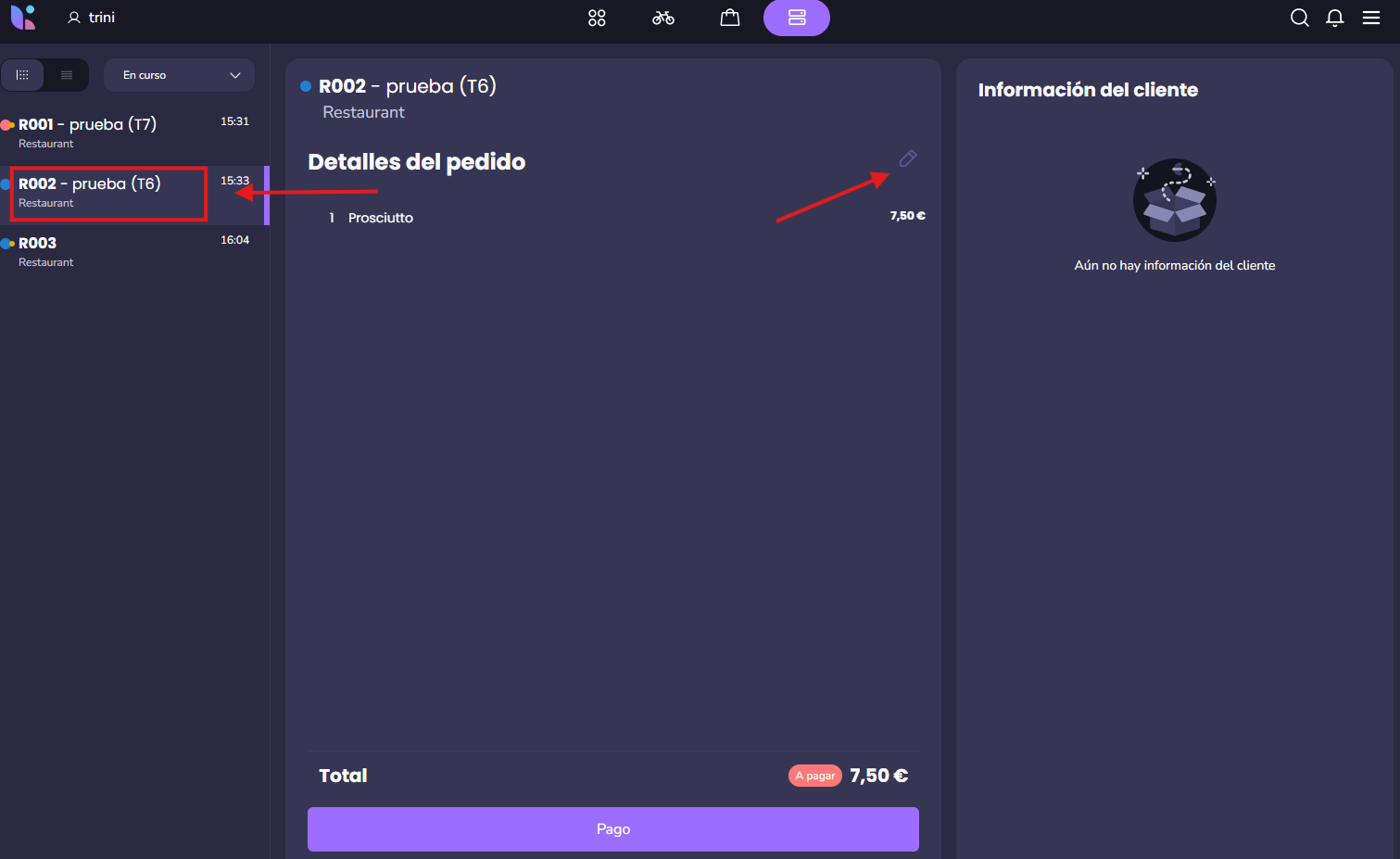Select the highlighted restaurant tables tab
The width and height of the screenshot is (1400, 859).
click(797, 18)
